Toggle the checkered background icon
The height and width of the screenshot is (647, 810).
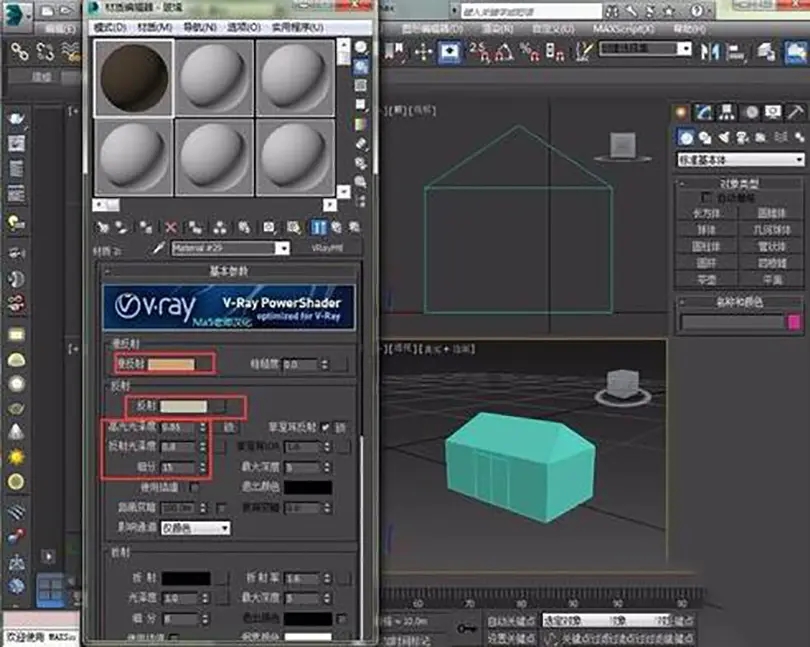click(x=361, y=85)
